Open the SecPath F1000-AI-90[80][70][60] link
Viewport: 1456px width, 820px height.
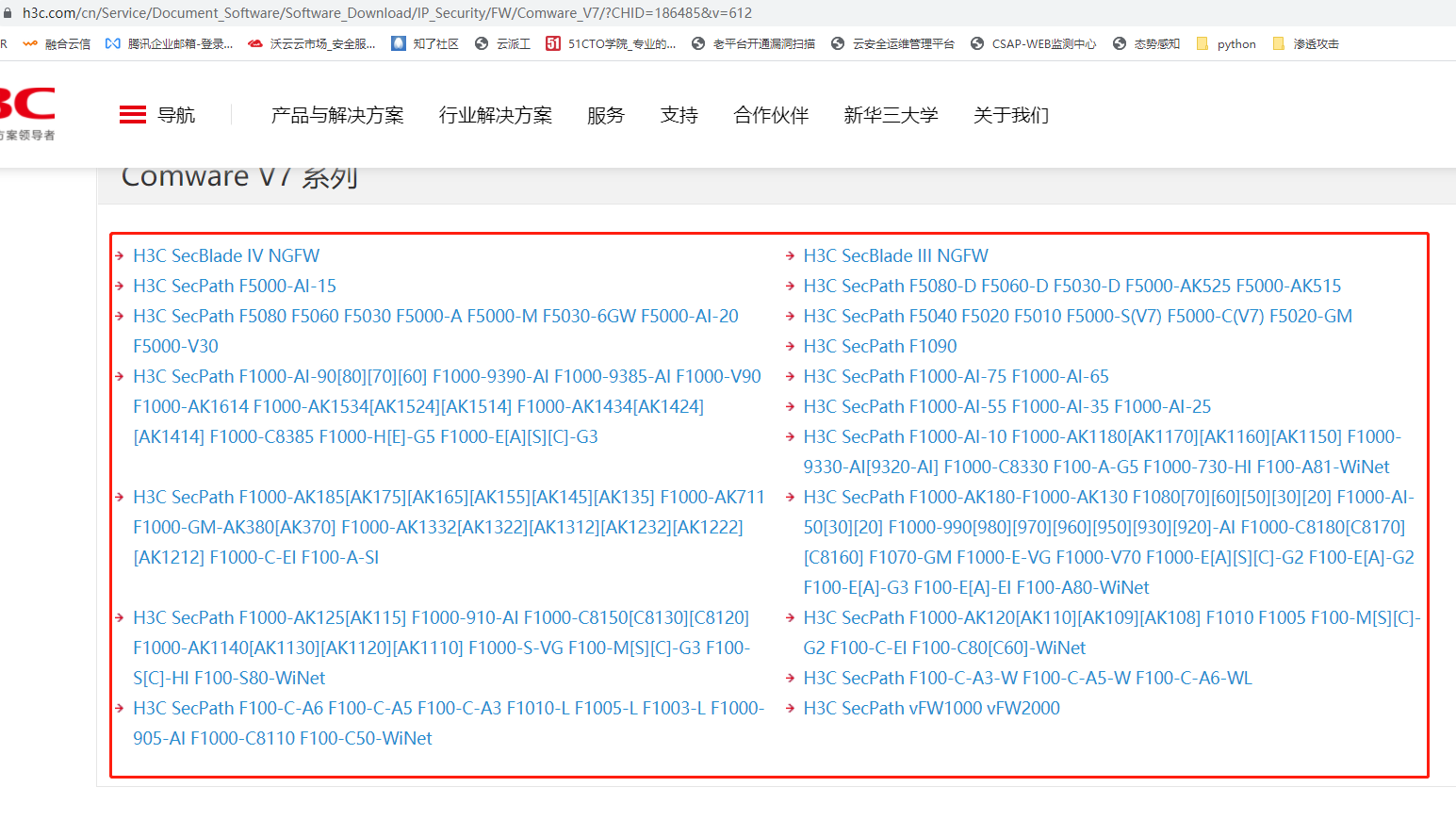(447, 406)
